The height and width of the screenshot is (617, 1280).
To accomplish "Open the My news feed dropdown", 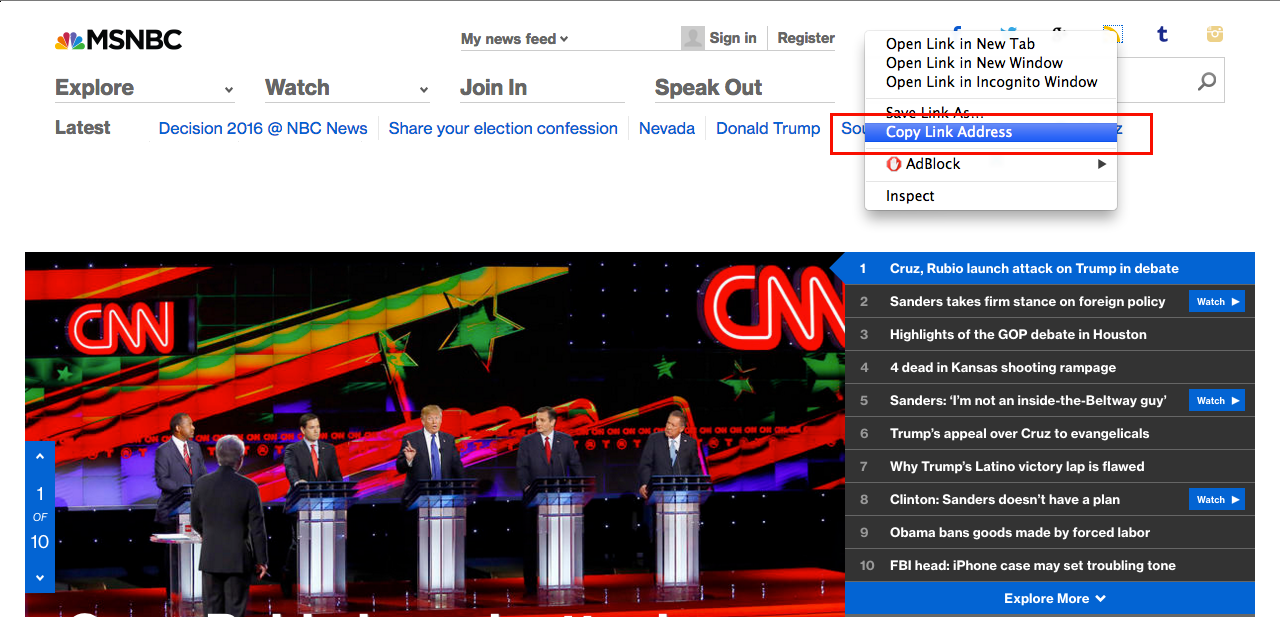I will click(x=513, y=38).
